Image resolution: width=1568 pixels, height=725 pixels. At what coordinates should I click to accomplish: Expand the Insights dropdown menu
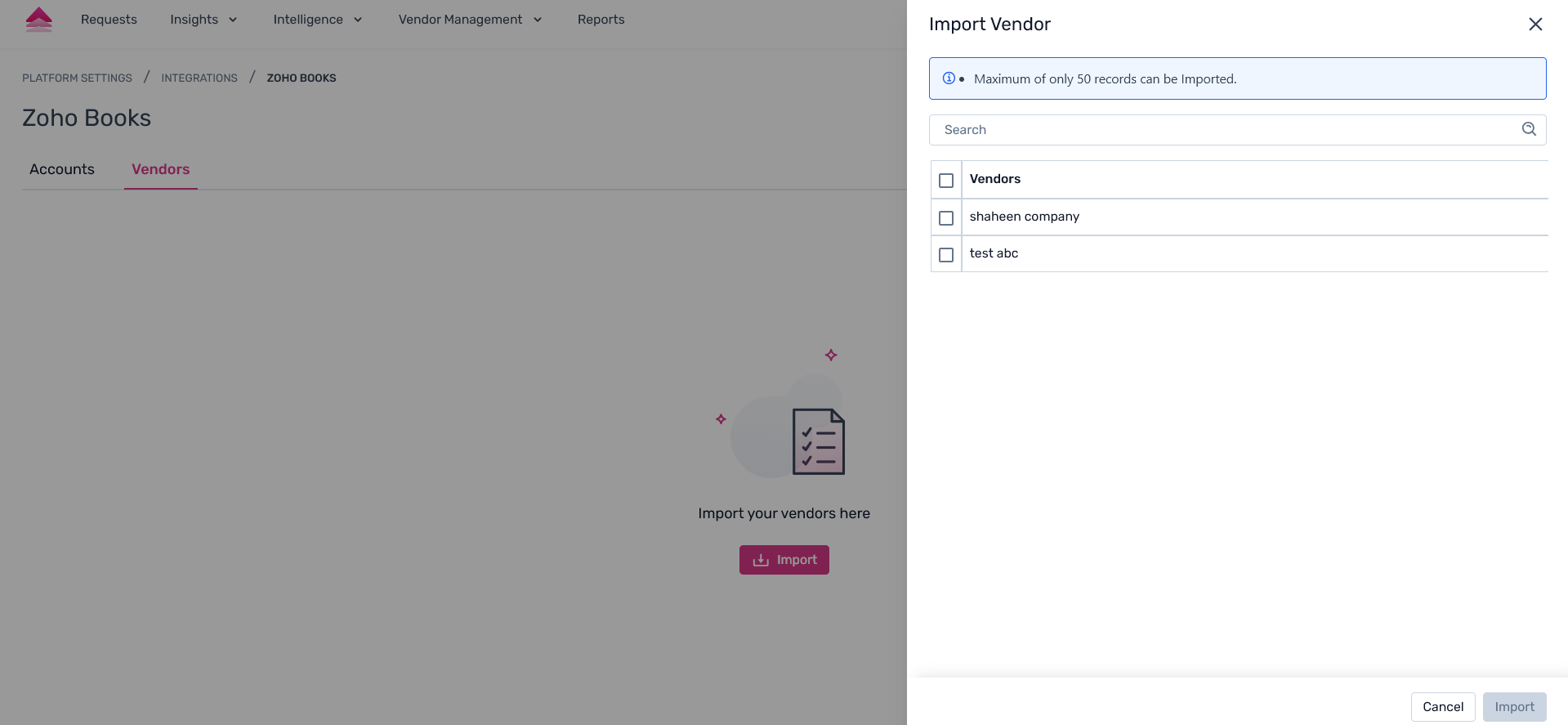click(x=203, y=20)
